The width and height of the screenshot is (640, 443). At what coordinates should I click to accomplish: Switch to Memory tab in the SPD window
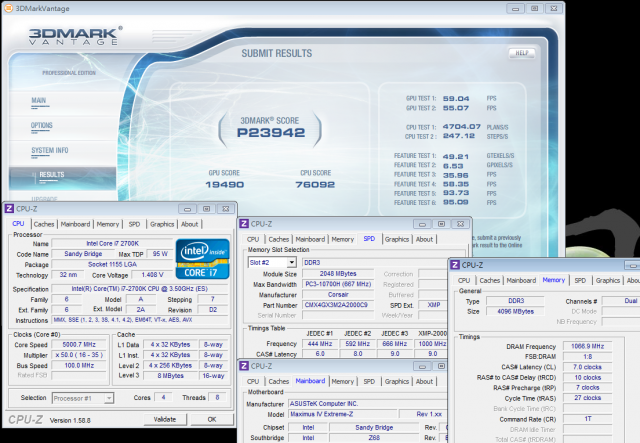tap(342, 239)
